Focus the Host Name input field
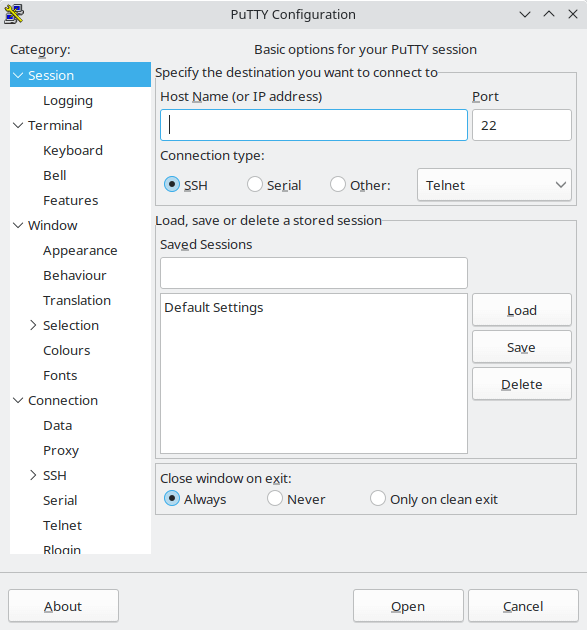This screenshot has width=587, height=630. (314, 125)
